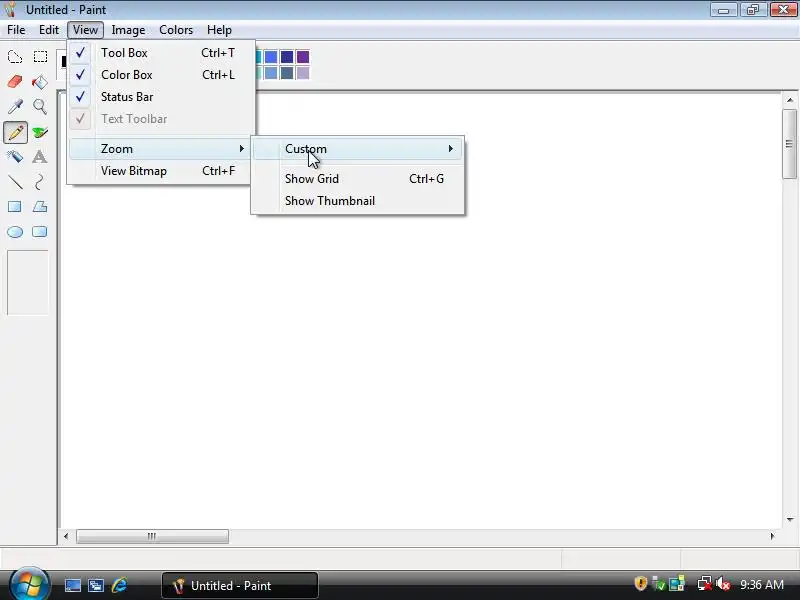Click the Paint icon in title bar
Screen dimensions: 800x600
tap(11, 10)
